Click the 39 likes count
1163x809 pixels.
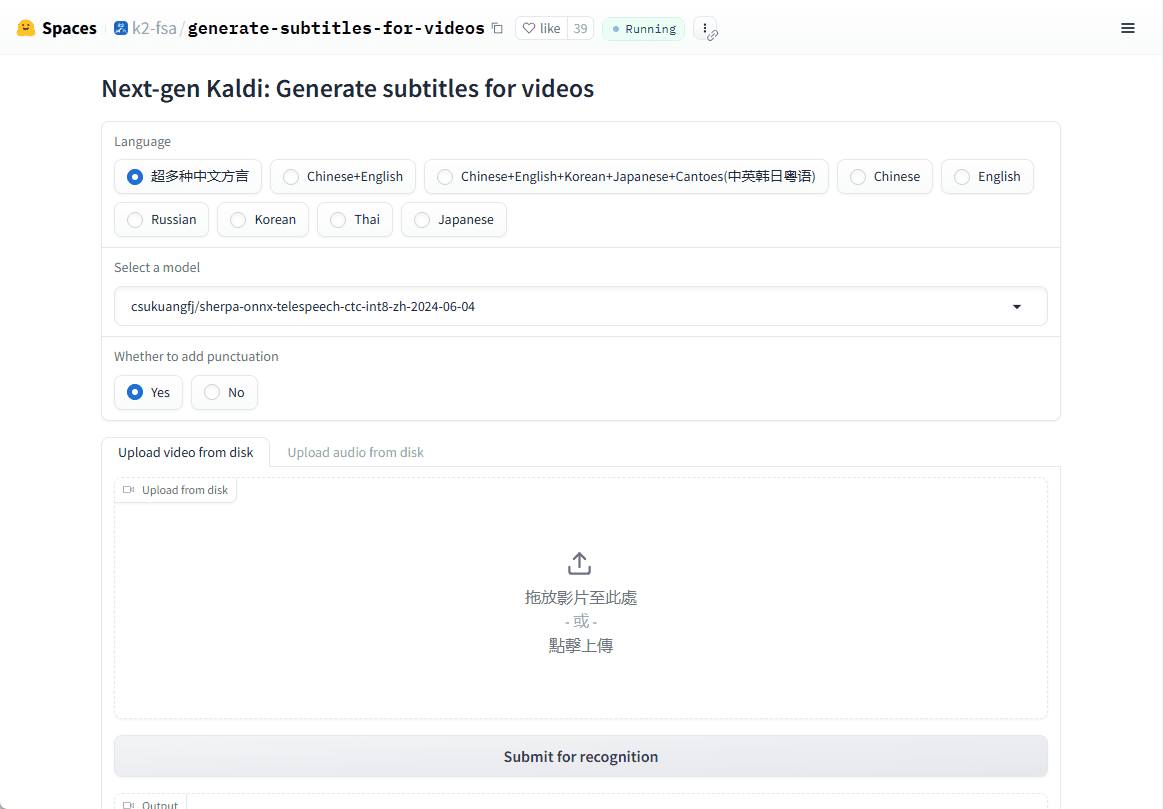click(581, 28)
